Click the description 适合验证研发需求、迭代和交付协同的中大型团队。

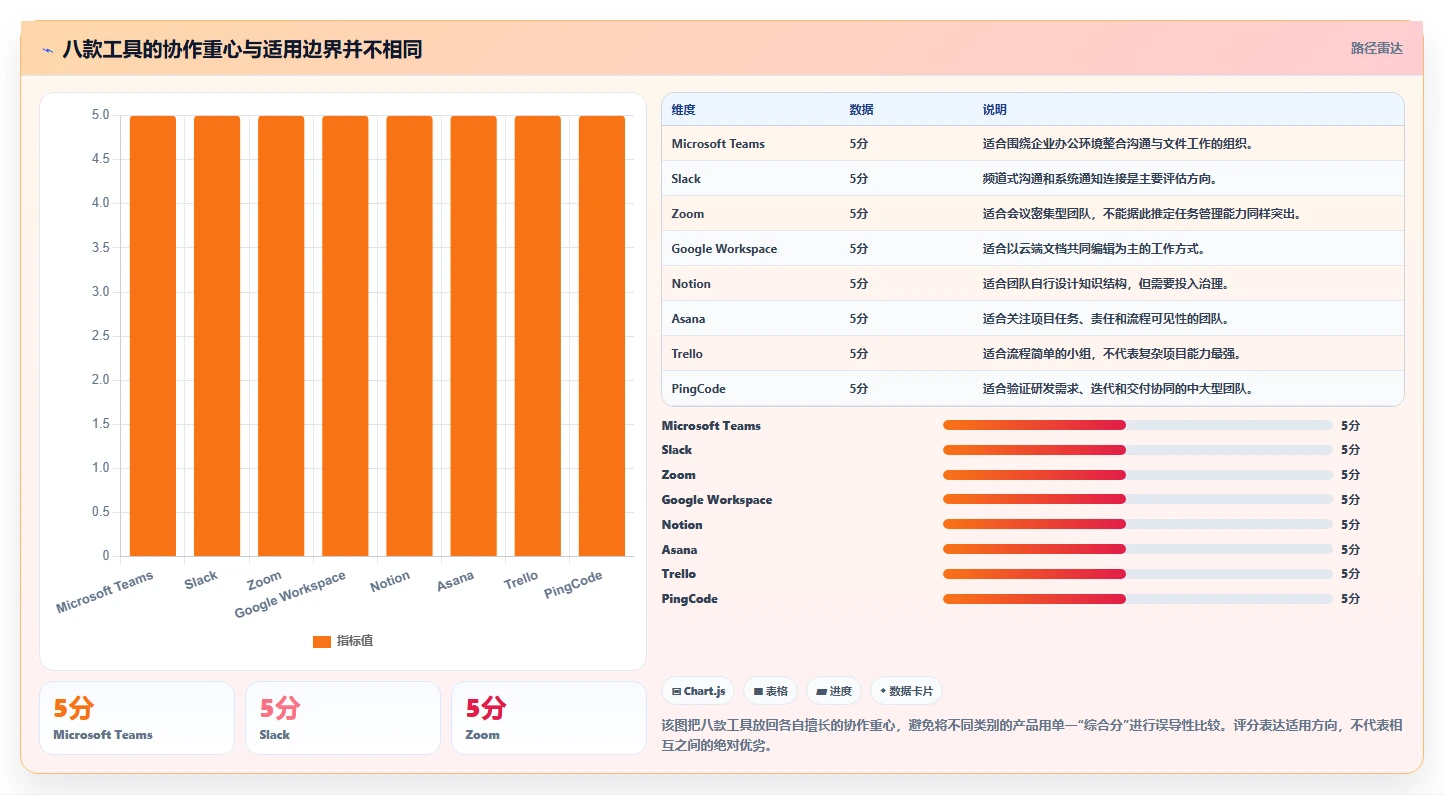1118,389
